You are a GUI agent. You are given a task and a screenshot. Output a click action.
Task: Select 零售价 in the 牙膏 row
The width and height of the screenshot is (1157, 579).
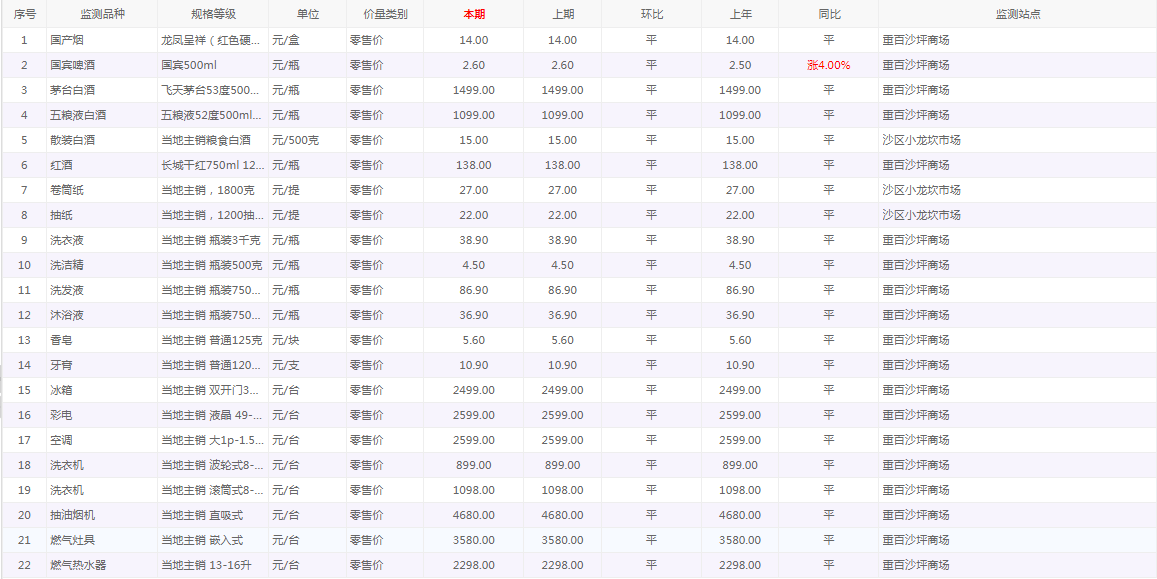(x=367, y=365)
